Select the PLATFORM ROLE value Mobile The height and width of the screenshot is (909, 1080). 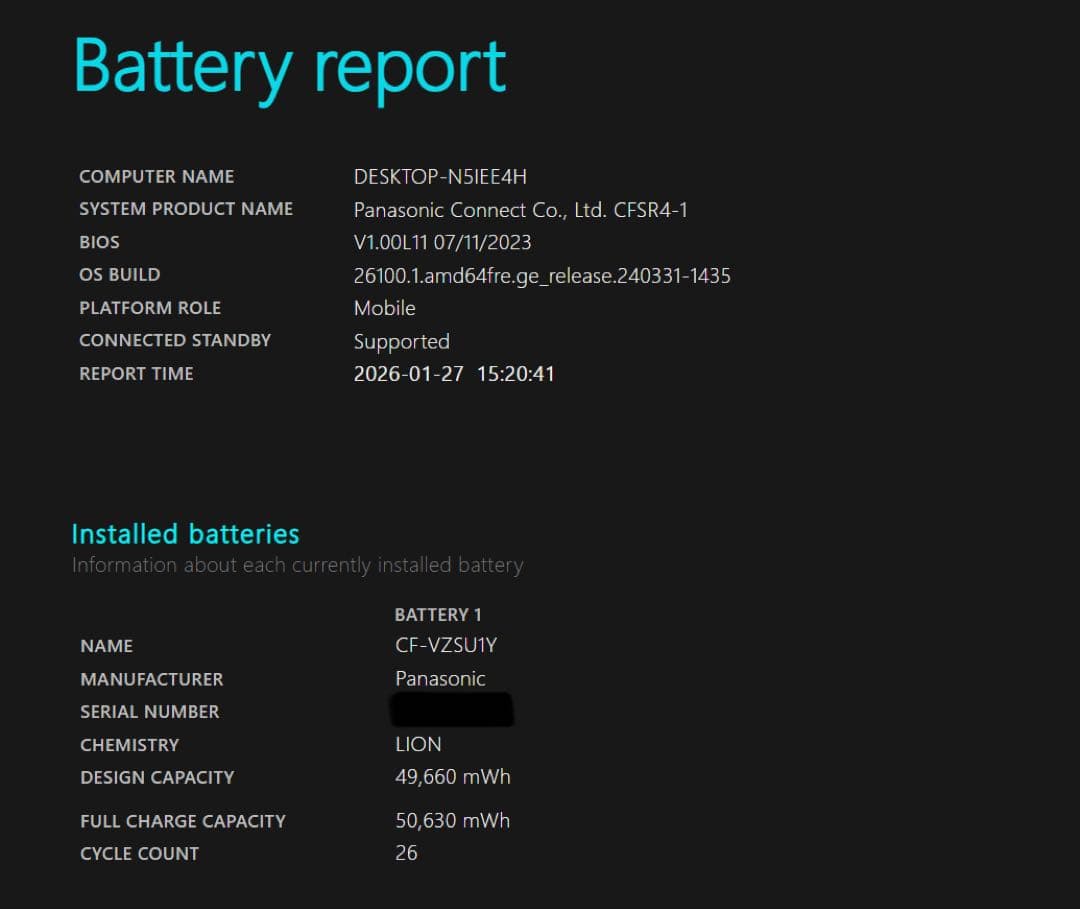(384, 308)
